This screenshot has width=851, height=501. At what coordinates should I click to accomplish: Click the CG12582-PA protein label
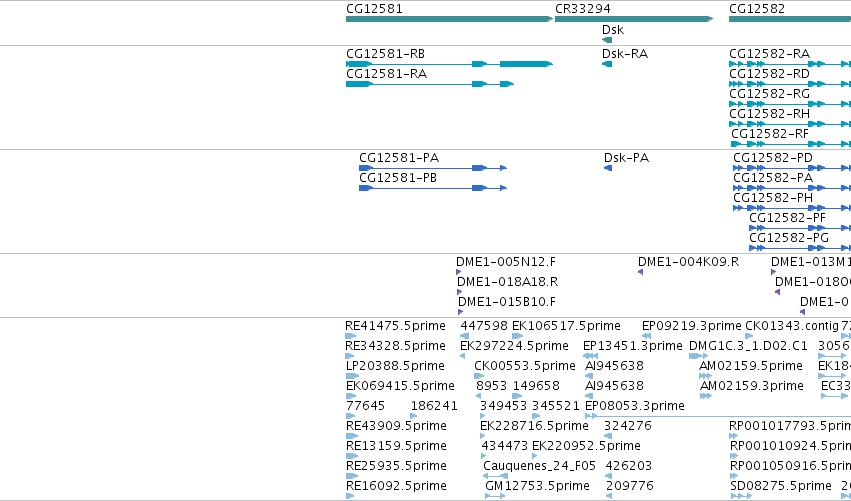click(x=773, y=178)
